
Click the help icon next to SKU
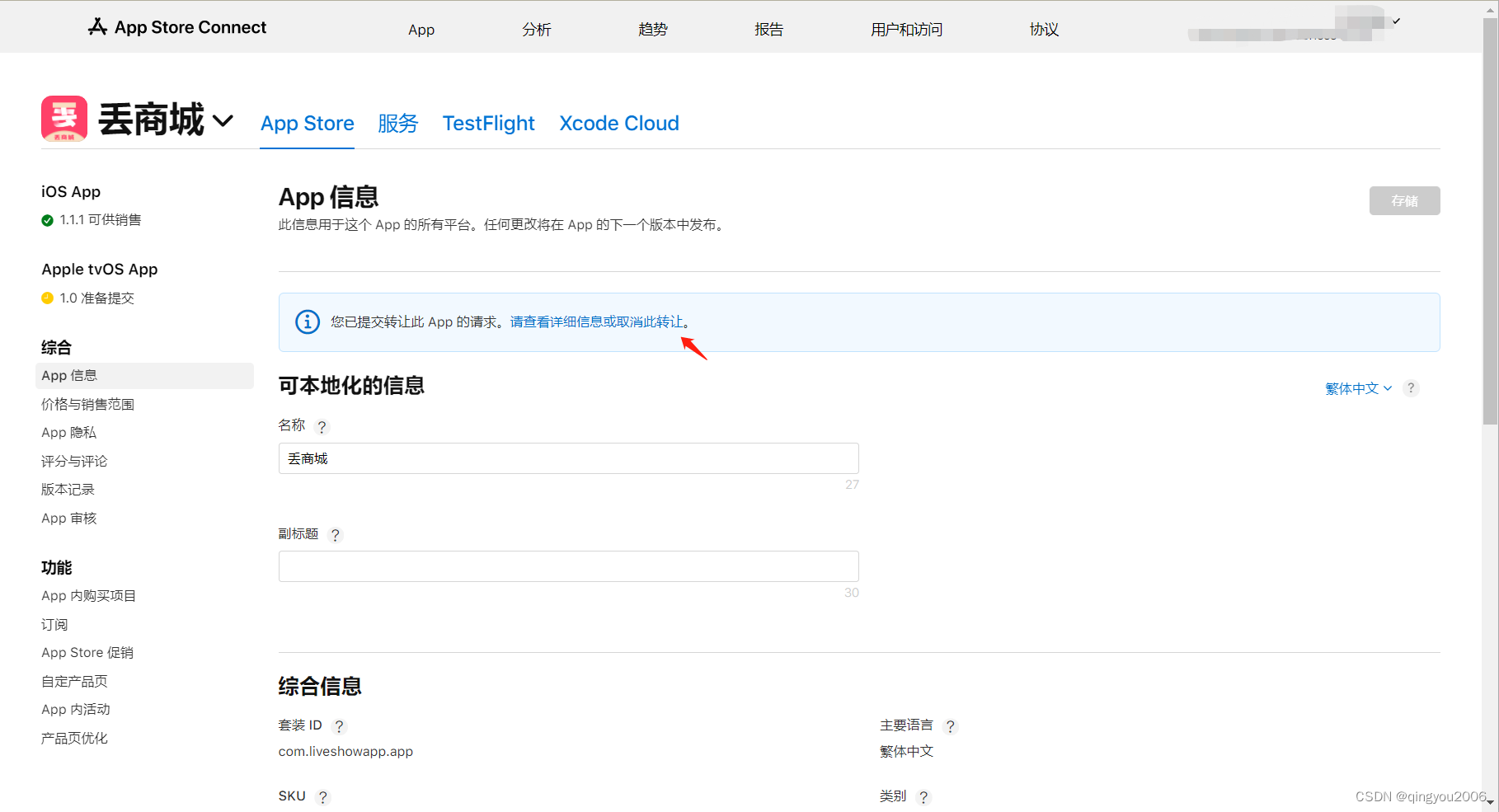[323, 796]
